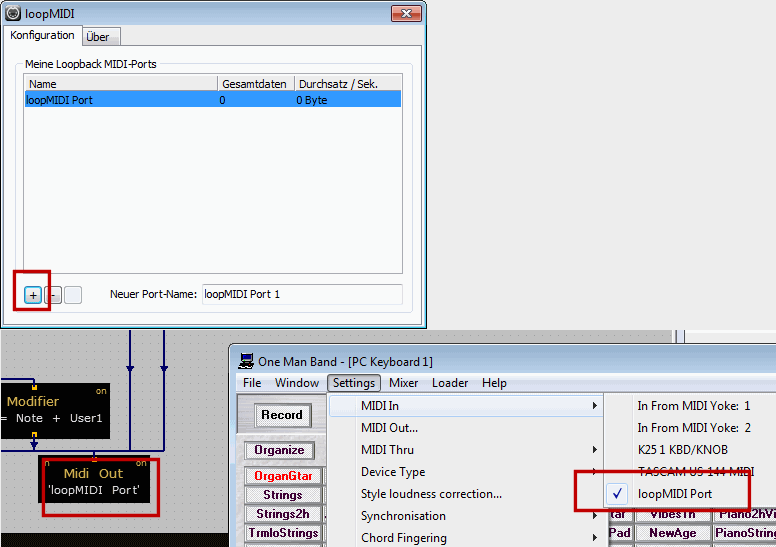
Task: Click the loopMIDI title bar icon
Action: point(13,13)
